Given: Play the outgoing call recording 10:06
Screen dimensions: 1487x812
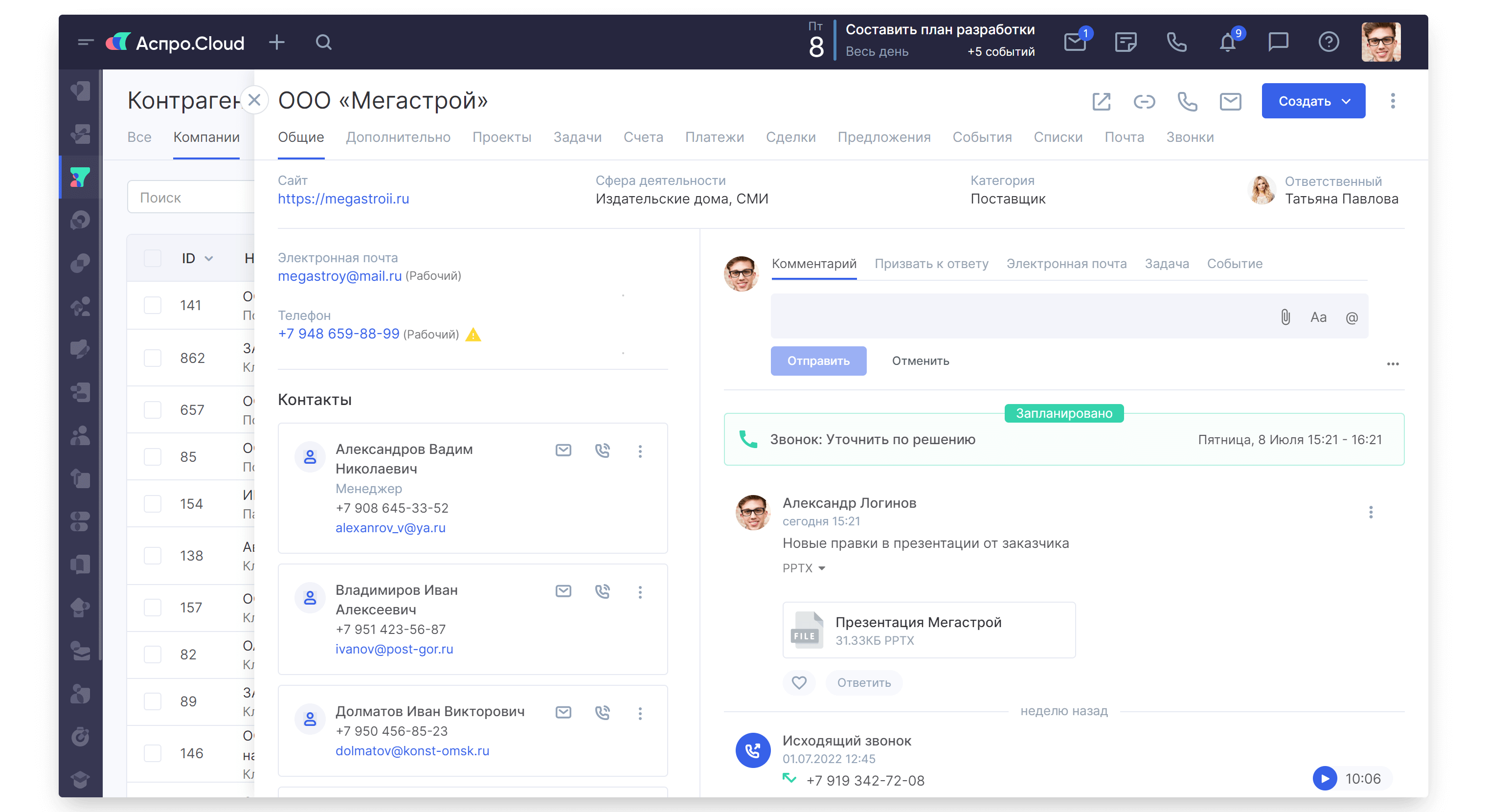Looking at the screenshot, I should pyautogui.click(x=1325, y=779).
